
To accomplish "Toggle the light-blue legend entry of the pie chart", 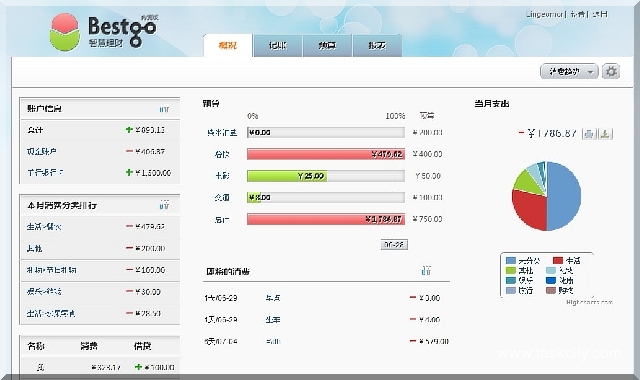I will (x=560, y=270).
